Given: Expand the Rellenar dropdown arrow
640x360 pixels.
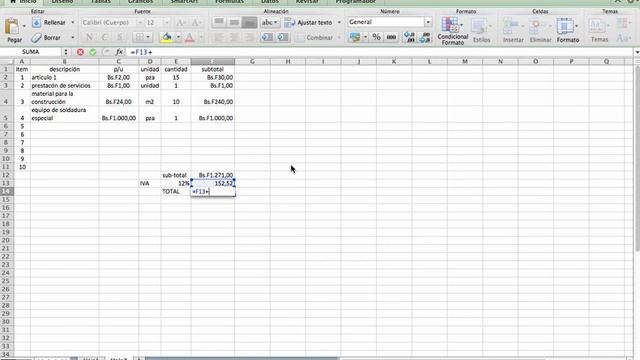Looking at the screenshot, I should point(73,22).
